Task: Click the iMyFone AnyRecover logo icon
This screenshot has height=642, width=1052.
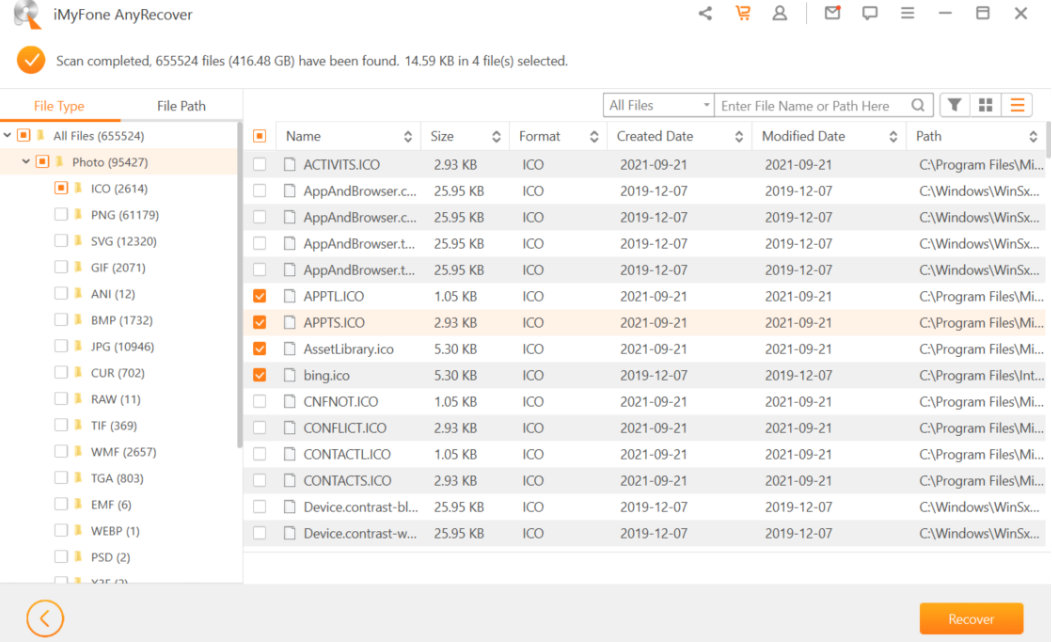Action: coord(28,14)
